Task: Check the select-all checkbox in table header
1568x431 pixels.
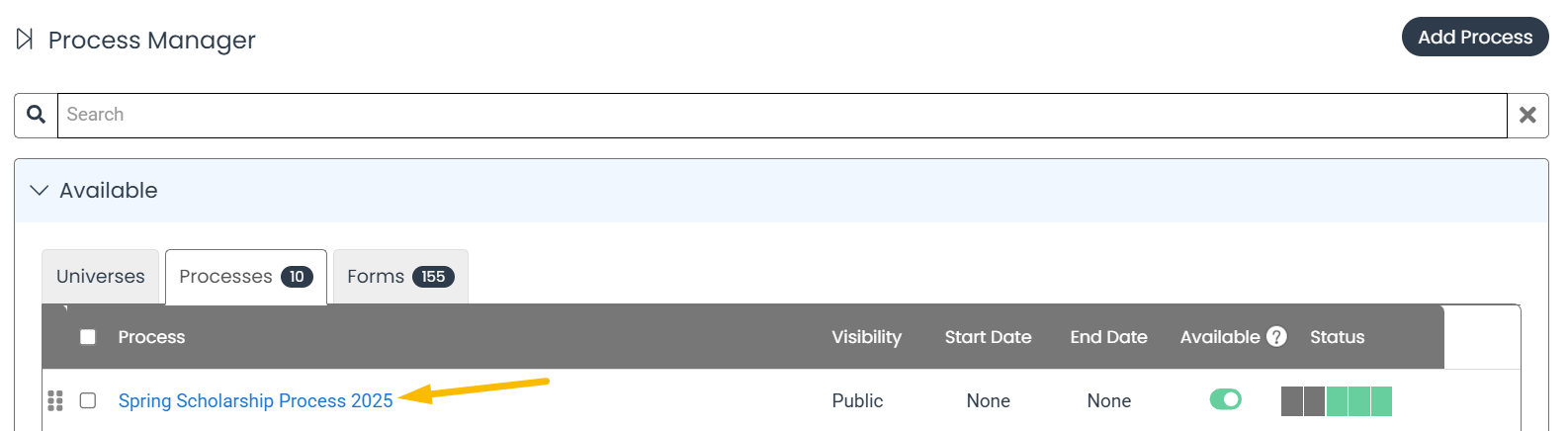Action: click(x=88, y=337)
